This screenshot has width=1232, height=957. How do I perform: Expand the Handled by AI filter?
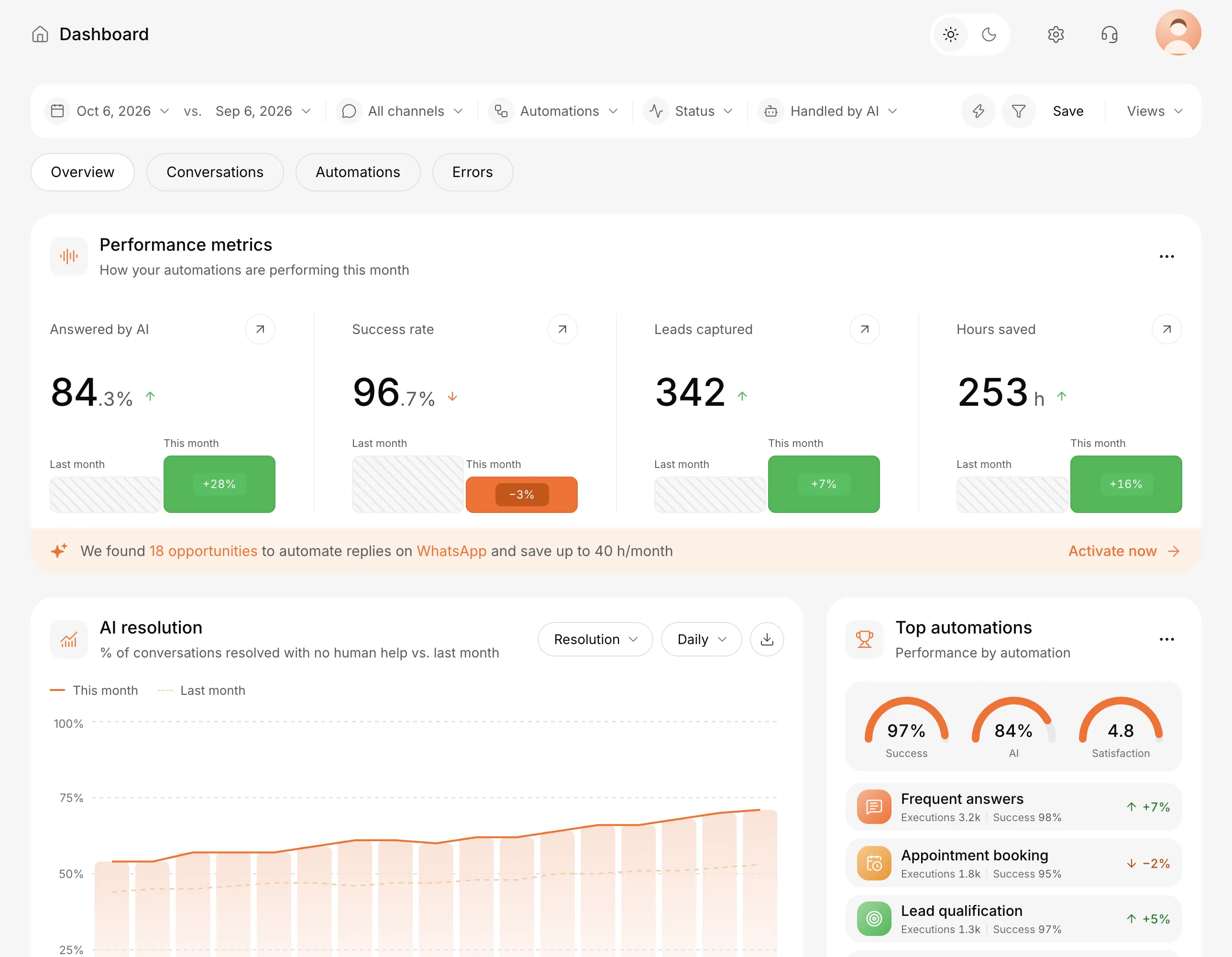tap(828, 111)
